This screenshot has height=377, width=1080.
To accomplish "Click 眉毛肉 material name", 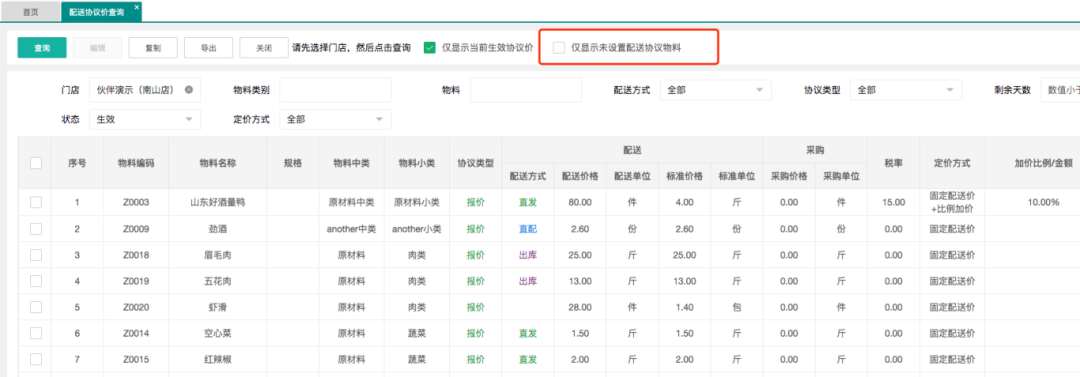I will pos(218,254).
